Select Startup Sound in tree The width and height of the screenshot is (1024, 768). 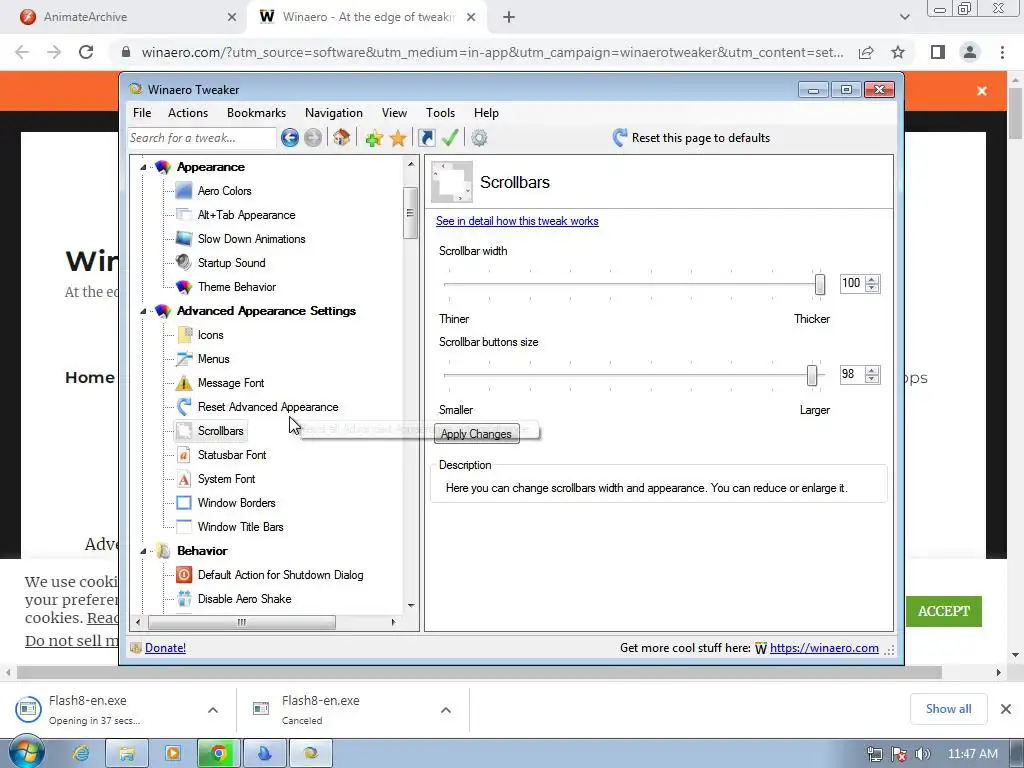pyautogui.click(x=231, y=263)
